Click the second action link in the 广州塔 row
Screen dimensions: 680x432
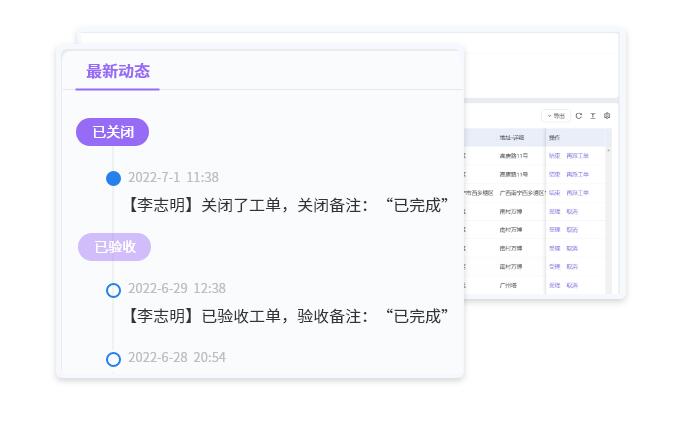tap(572, 285)
